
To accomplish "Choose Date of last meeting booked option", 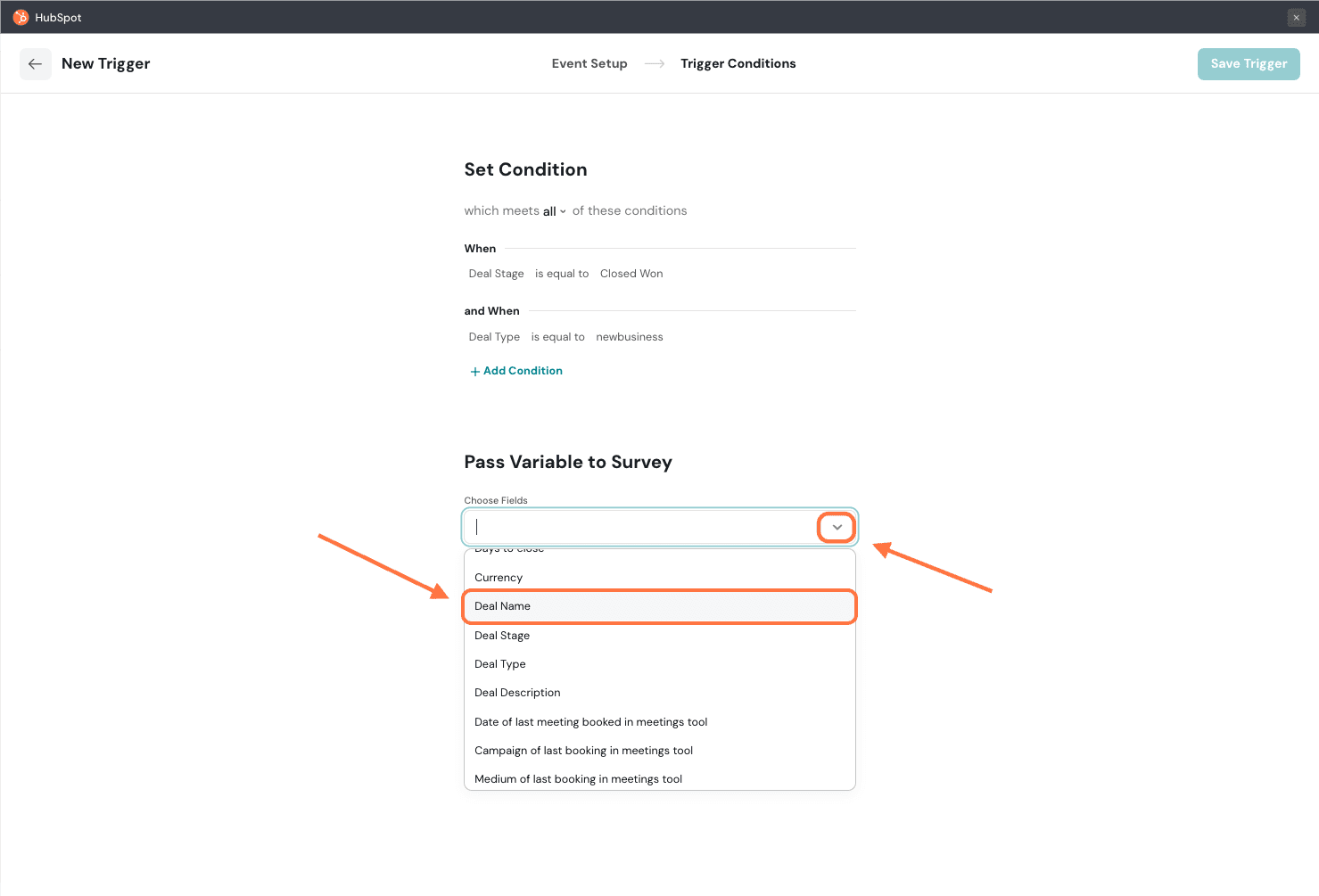I will coord(590,722).
